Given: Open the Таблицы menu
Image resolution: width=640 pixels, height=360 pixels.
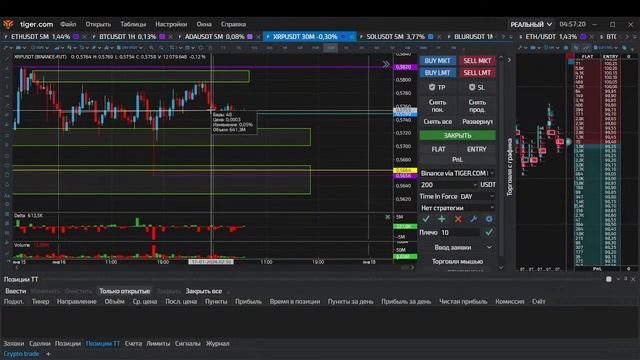Looking at the screenshot, I should (x=133, y=24).
